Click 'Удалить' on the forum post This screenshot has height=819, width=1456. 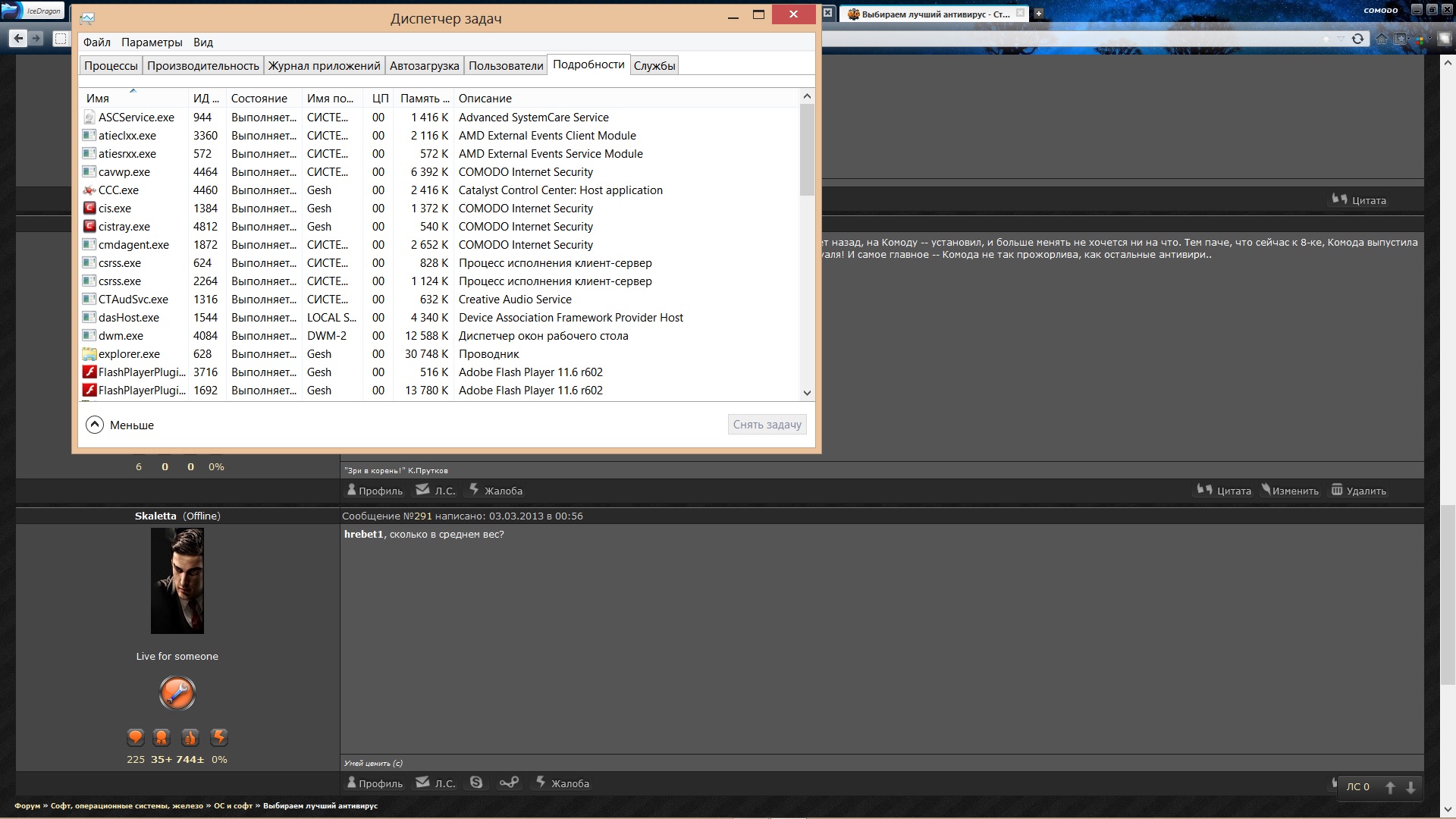click(x=1359, y=491)
